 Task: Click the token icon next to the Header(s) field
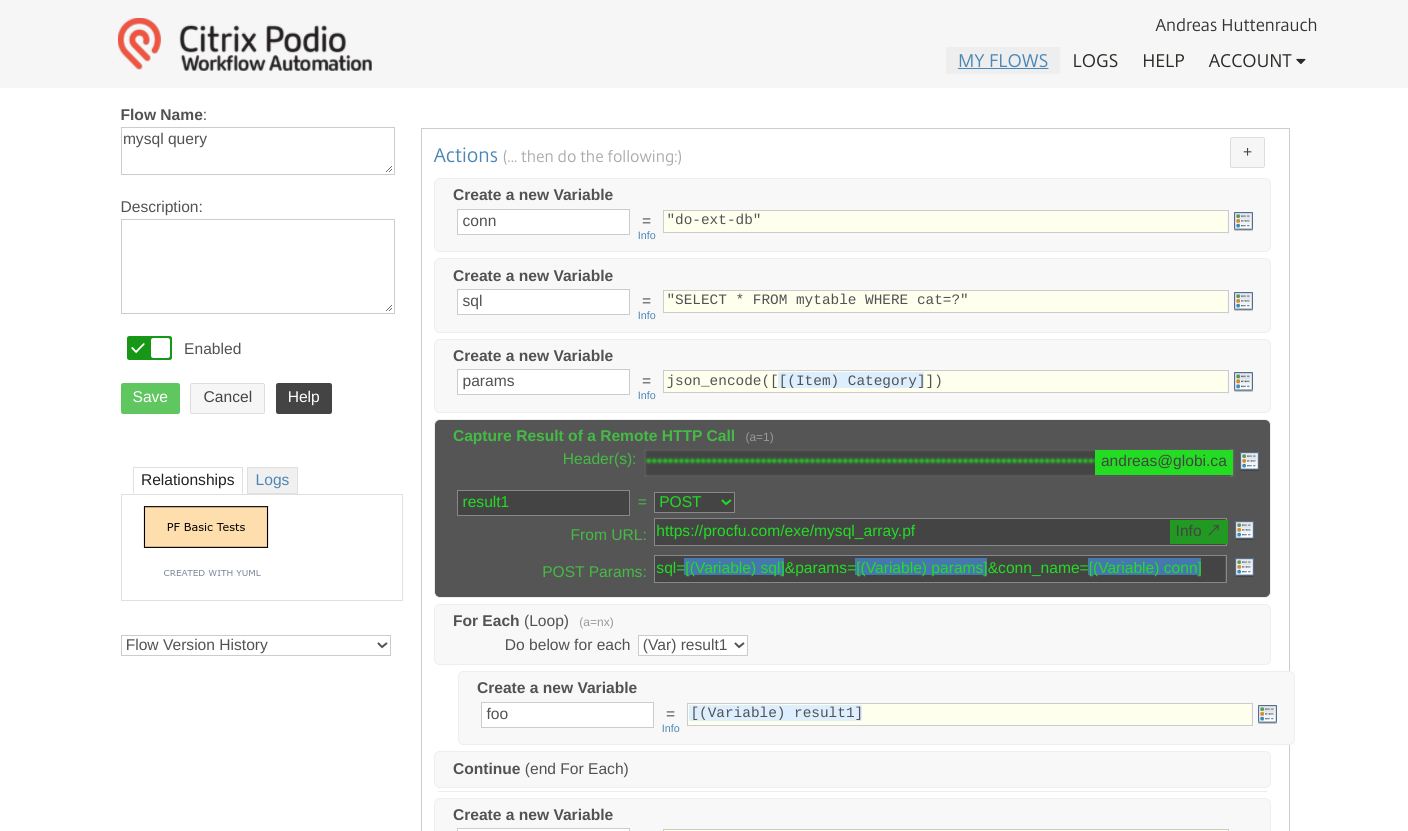pos(1249,460)
